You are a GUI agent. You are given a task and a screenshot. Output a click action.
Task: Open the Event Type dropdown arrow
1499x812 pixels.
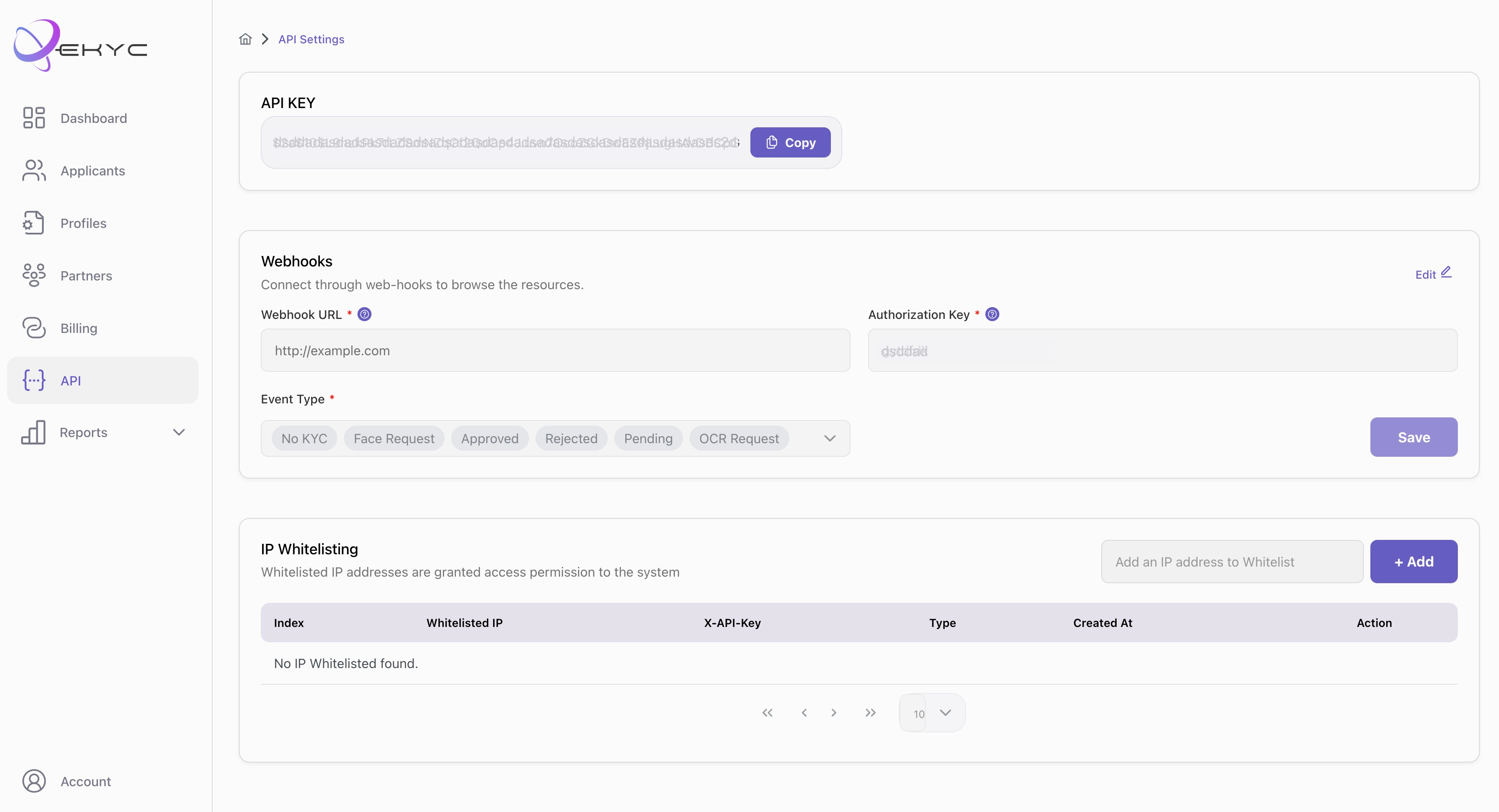point(830,438)
